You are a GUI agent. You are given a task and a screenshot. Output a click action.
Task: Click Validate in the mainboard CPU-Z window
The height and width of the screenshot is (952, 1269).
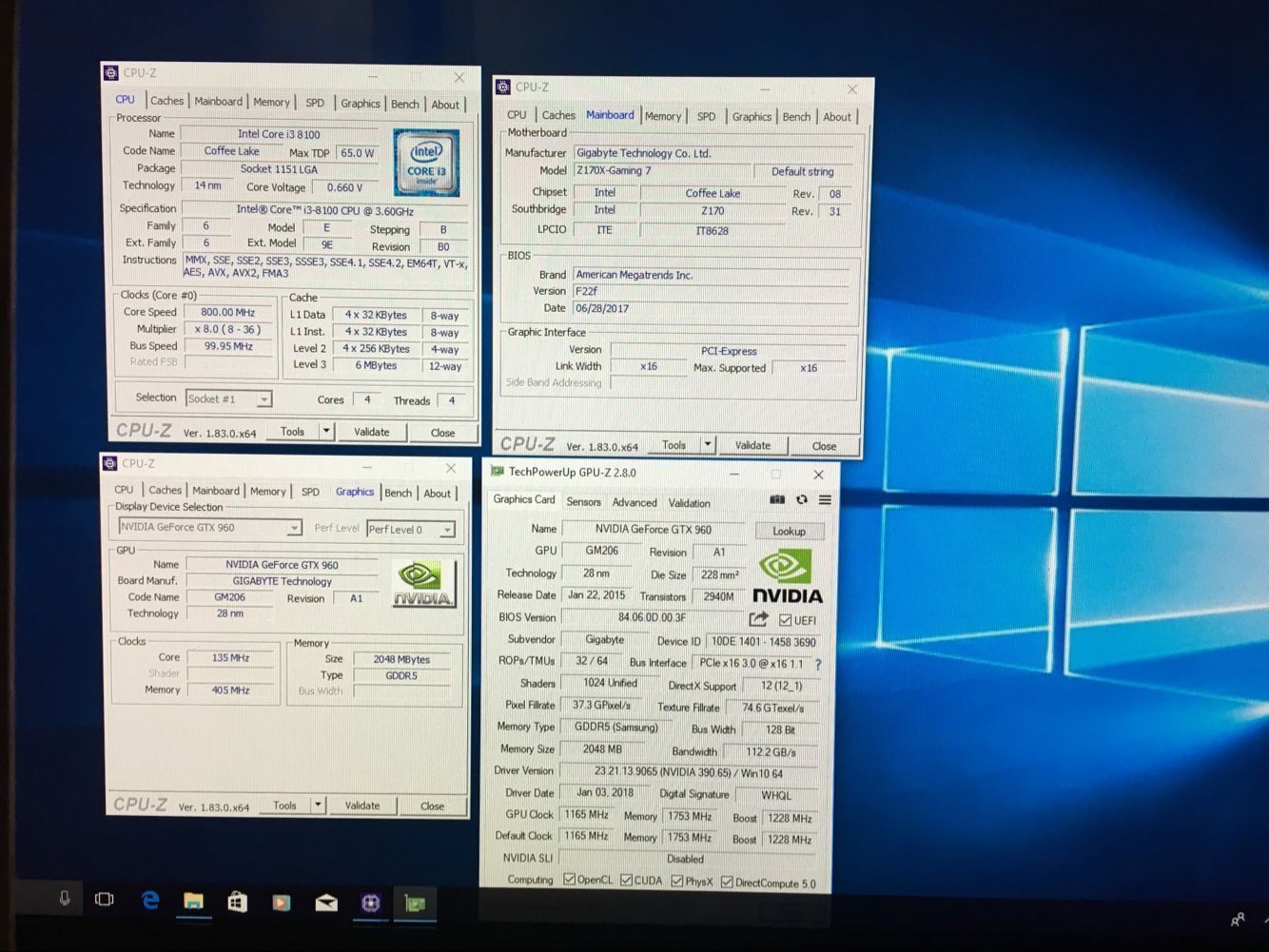pos(752,445)
